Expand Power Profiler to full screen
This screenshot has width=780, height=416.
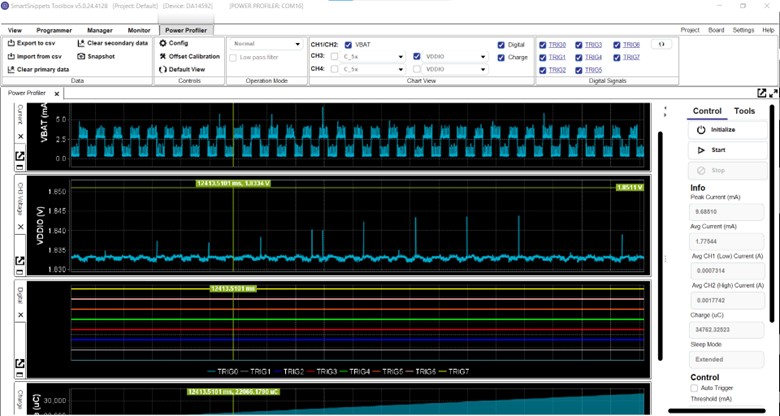(773, 93)
